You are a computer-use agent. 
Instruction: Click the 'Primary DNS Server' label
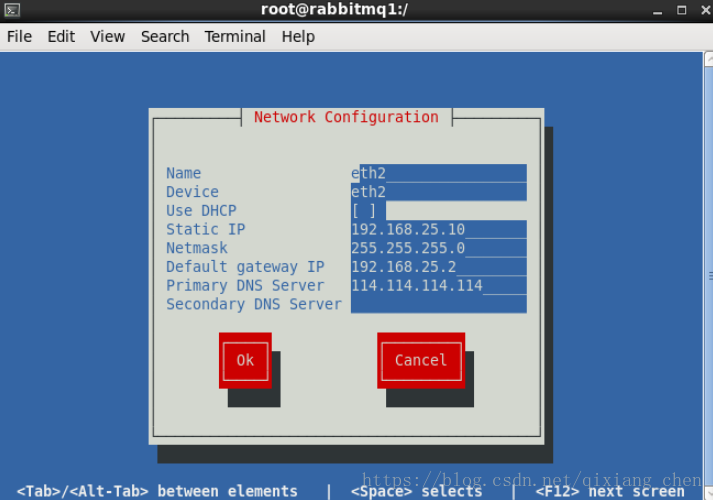pos(245,285)
